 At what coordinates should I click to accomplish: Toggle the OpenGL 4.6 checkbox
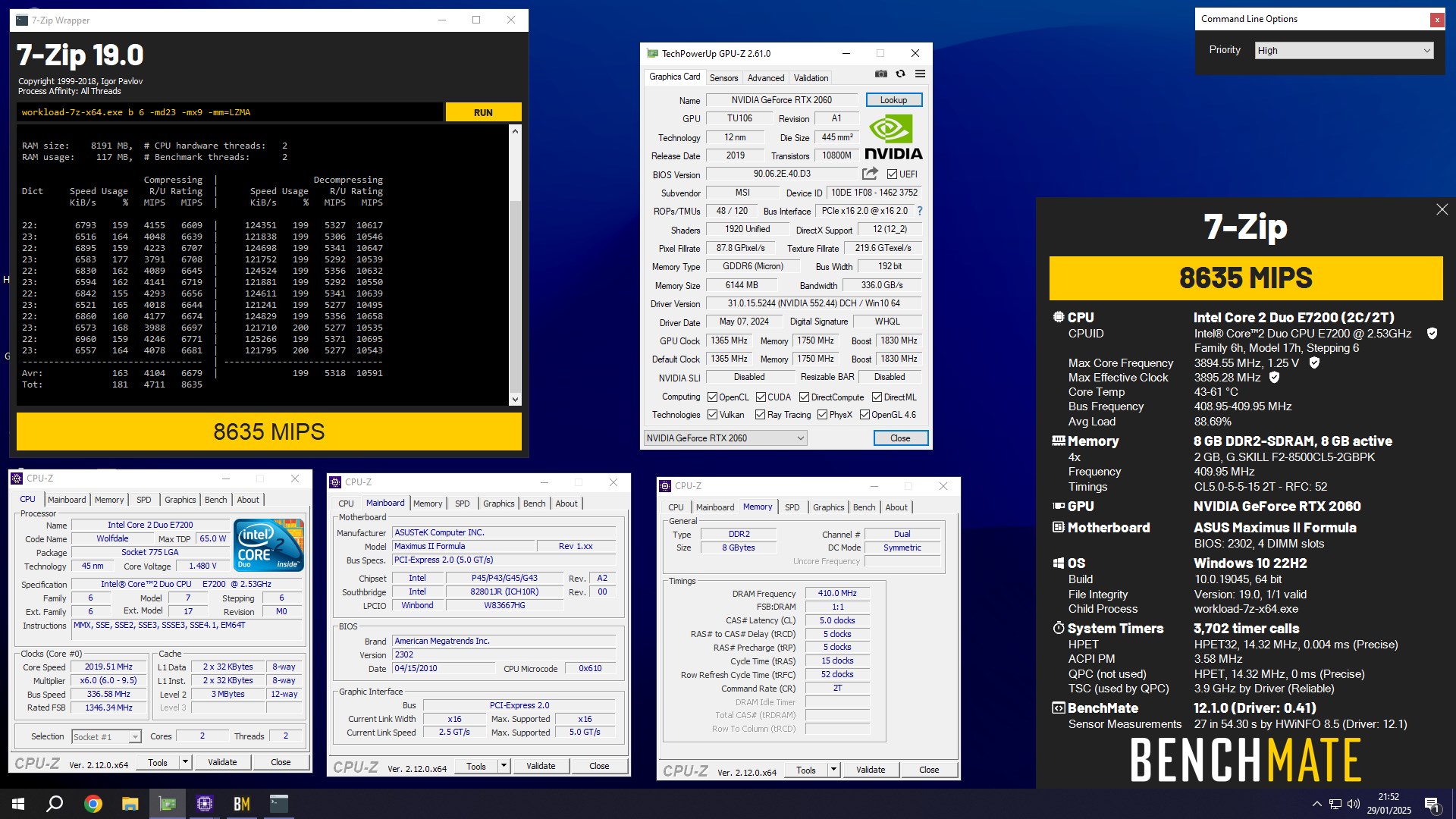coord(864,415)
